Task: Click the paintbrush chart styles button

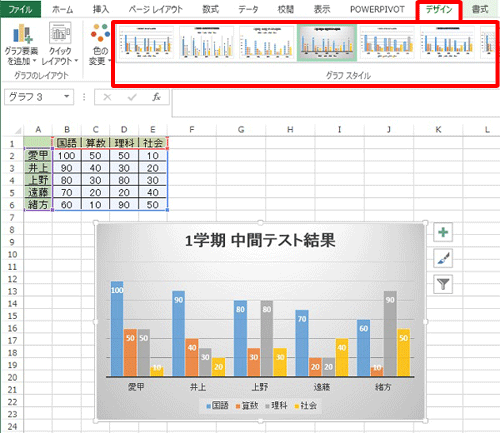Action: point(443,258)
